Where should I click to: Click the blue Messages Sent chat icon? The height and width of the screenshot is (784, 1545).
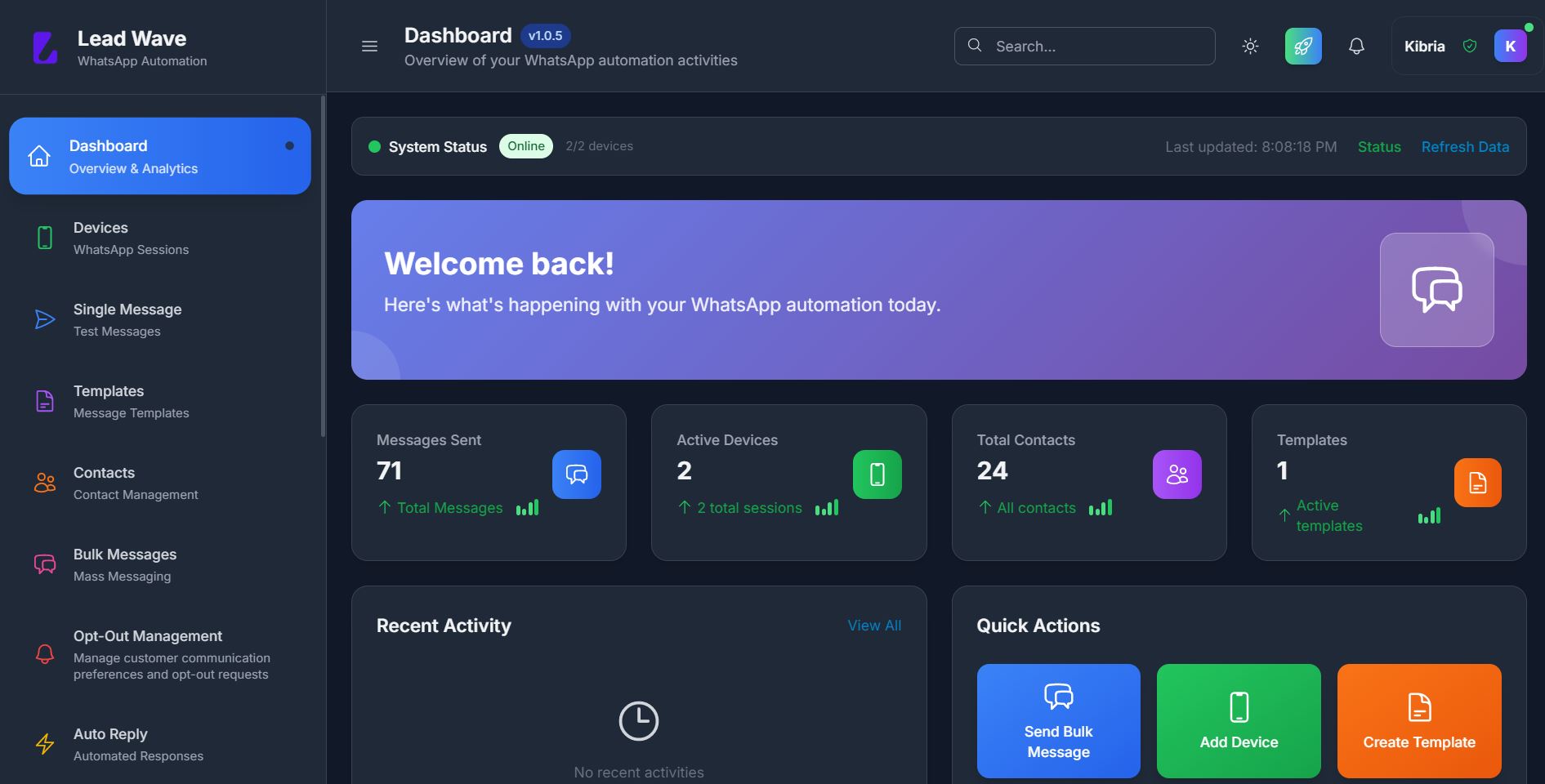pyautogui.click(x=576, y=474)
